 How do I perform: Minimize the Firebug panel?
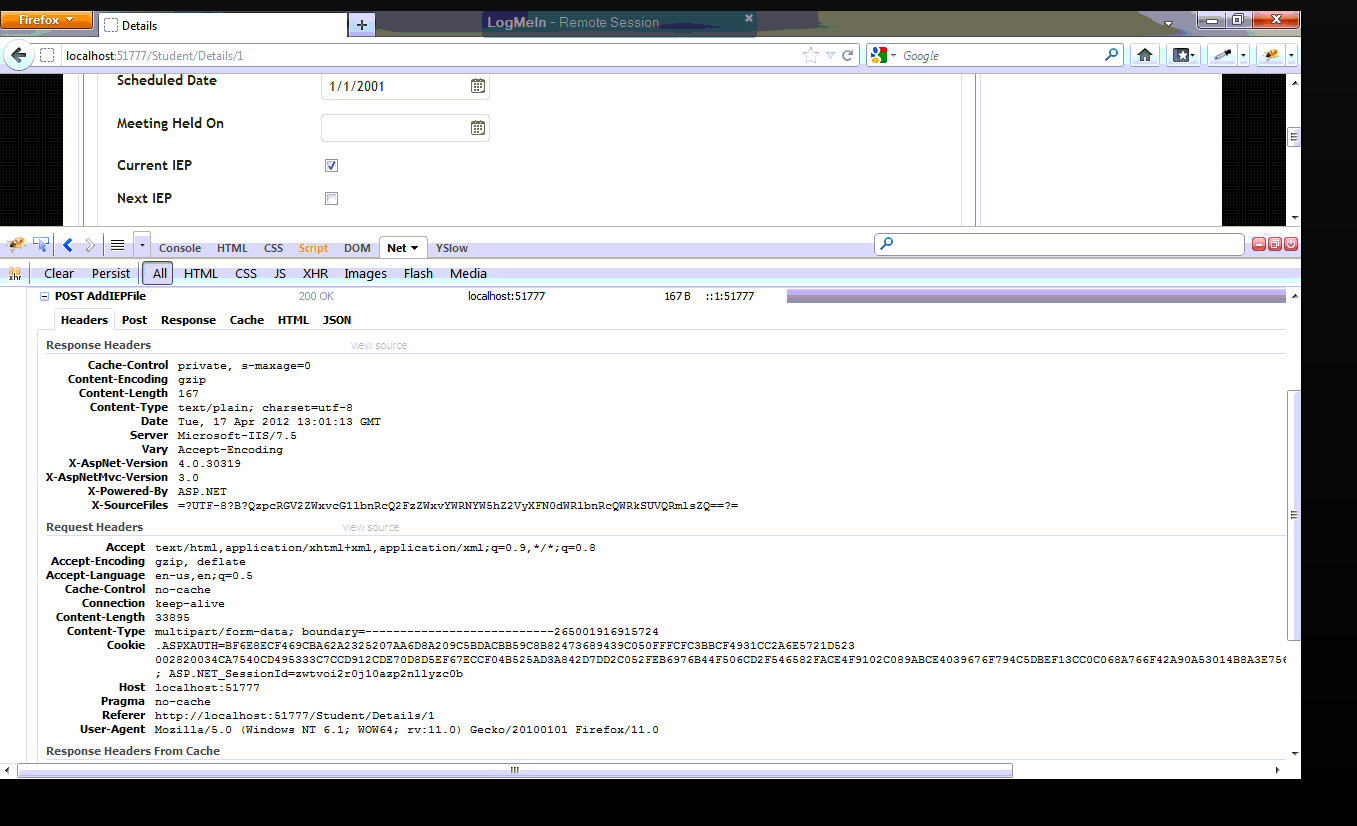[1259, 244]
